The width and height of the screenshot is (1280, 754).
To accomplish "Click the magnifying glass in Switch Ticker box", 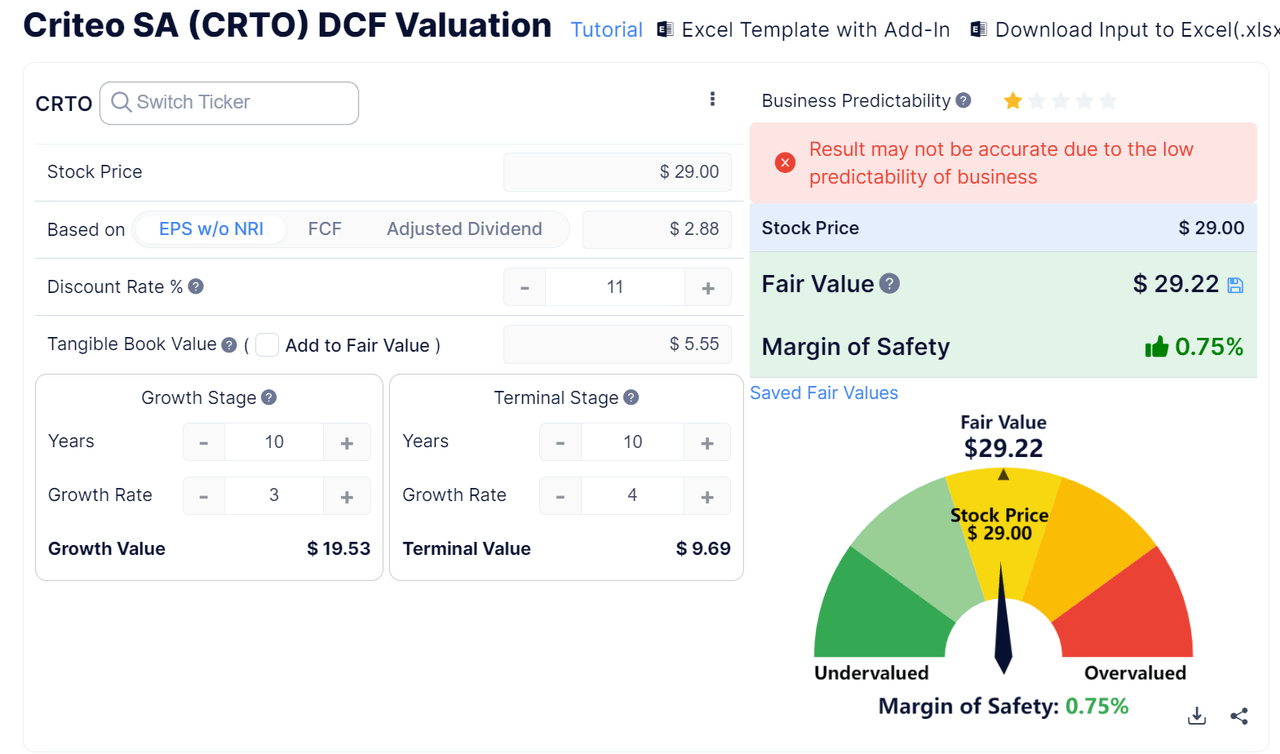I will 120,103.
